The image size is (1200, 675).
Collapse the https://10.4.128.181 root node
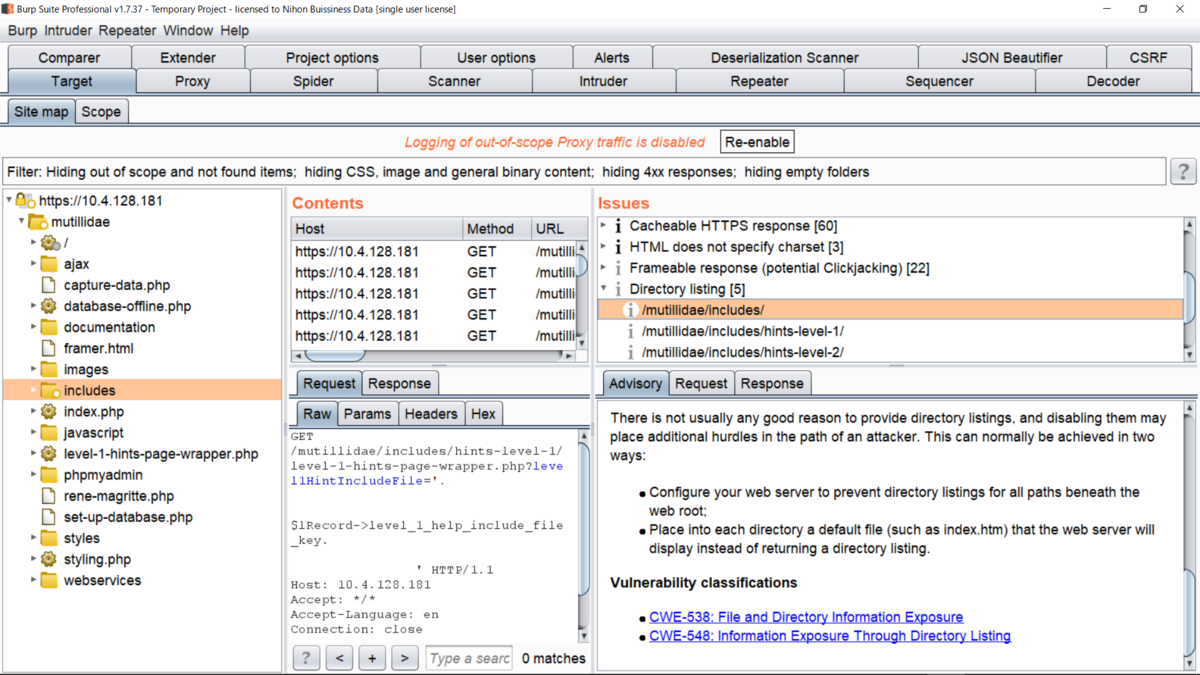point(10,201)
